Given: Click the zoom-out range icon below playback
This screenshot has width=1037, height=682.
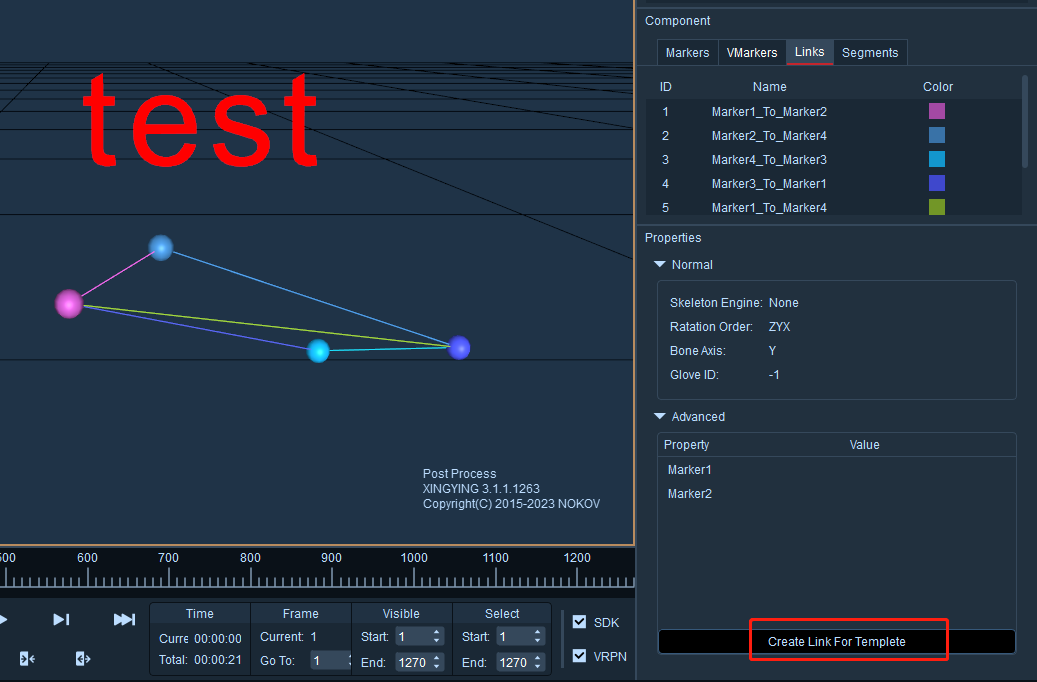Looking at the screenshot, I should (x=83, y=659).
